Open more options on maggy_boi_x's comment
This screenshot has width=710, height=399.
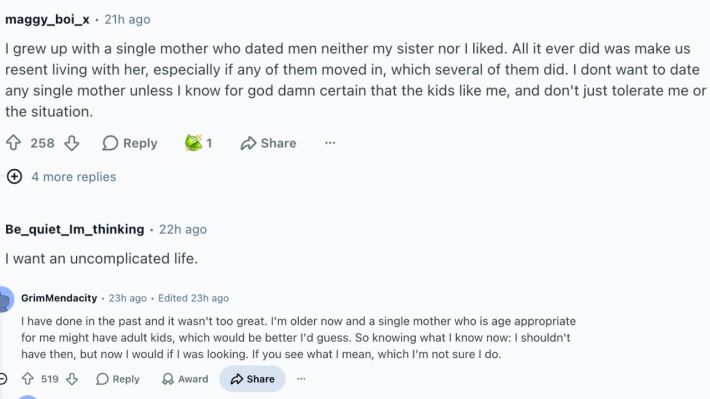click(330, 143)
